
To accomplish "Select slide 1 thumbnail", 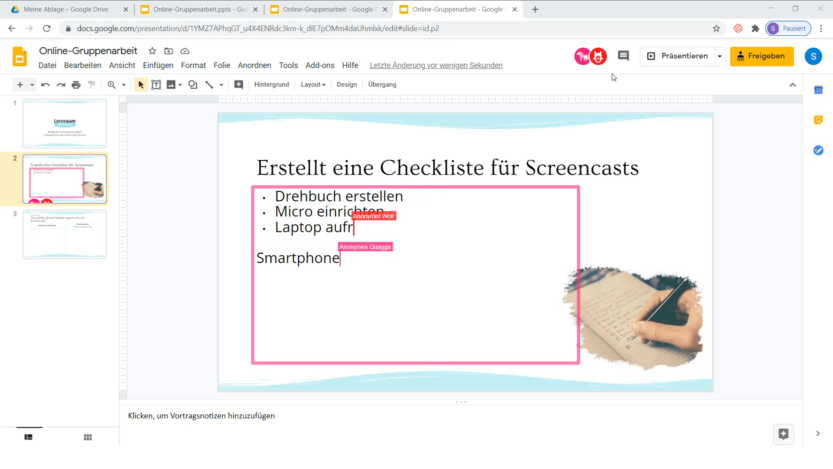I will tap(64, 124).
